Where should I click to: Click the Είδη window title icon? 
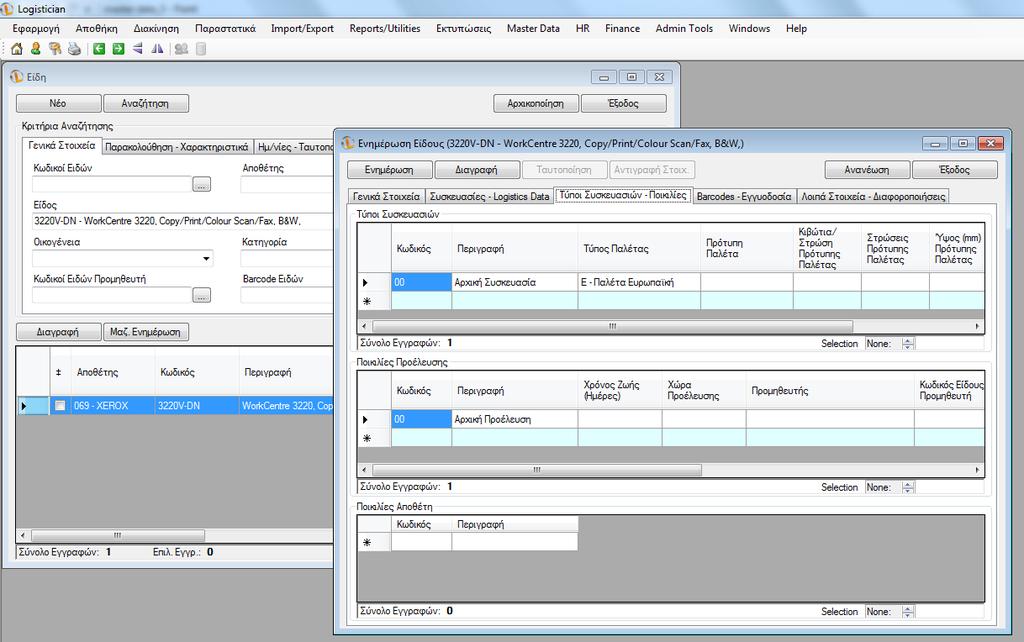point(17,77)
